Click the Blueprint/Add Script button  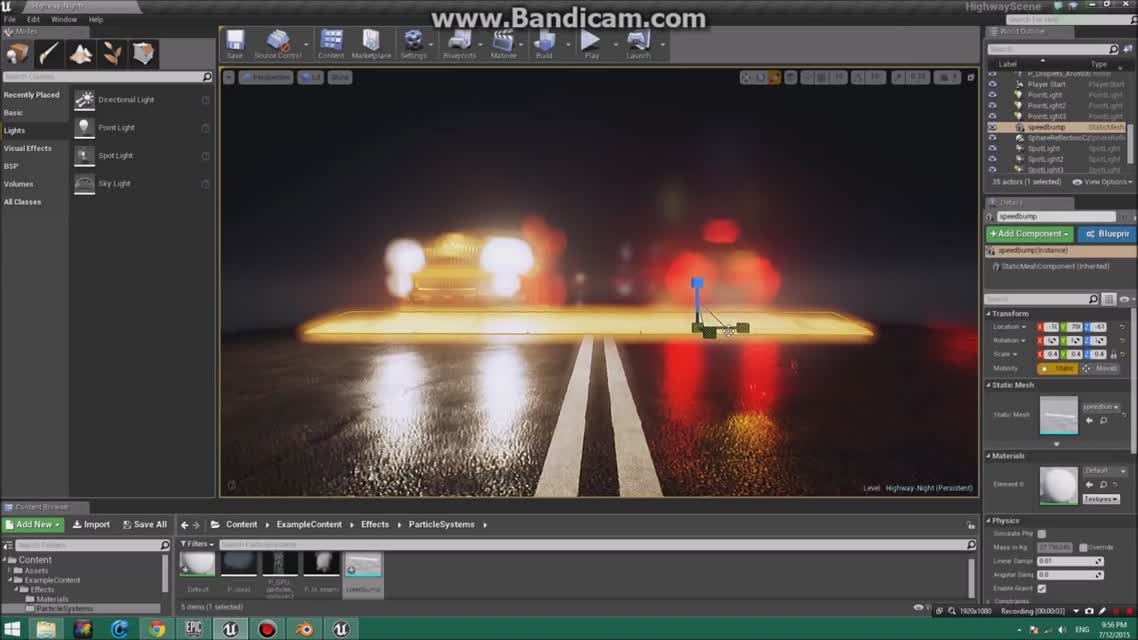(1108, 234)
